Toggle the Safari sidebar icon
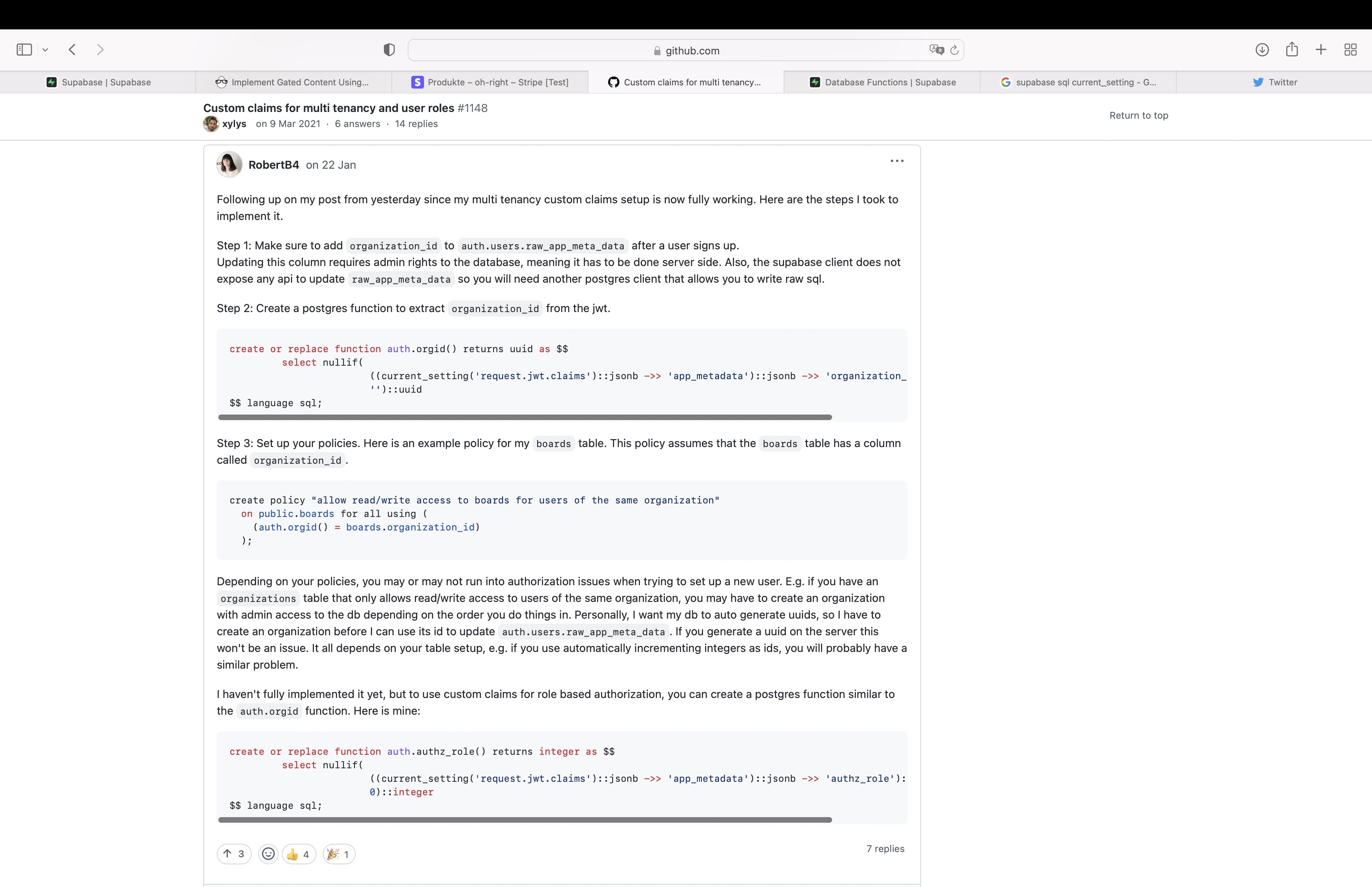Viewport: 1372px width, 887px height. (x=24, y=50)
